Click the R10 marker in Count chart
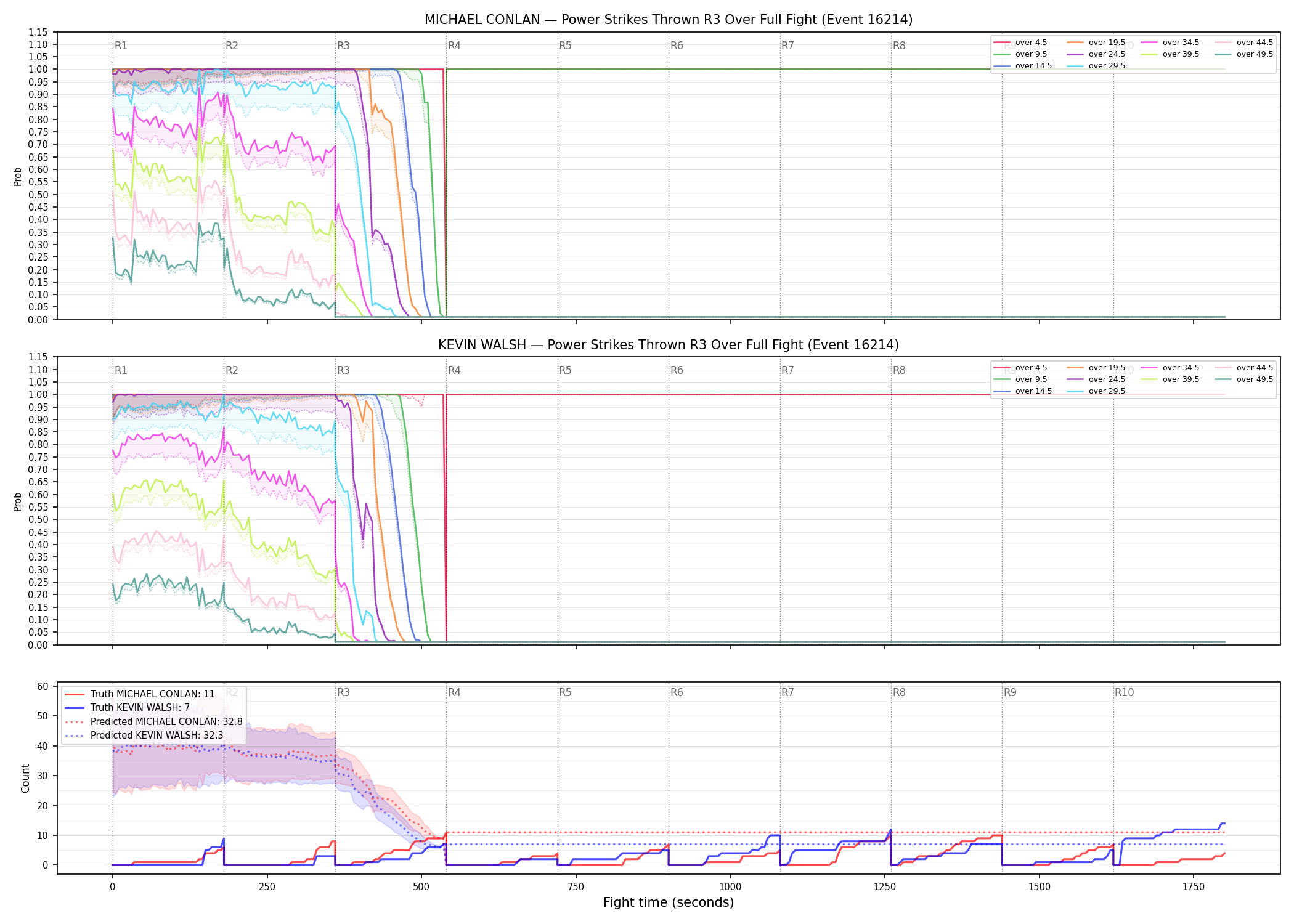 [1124, 692]
